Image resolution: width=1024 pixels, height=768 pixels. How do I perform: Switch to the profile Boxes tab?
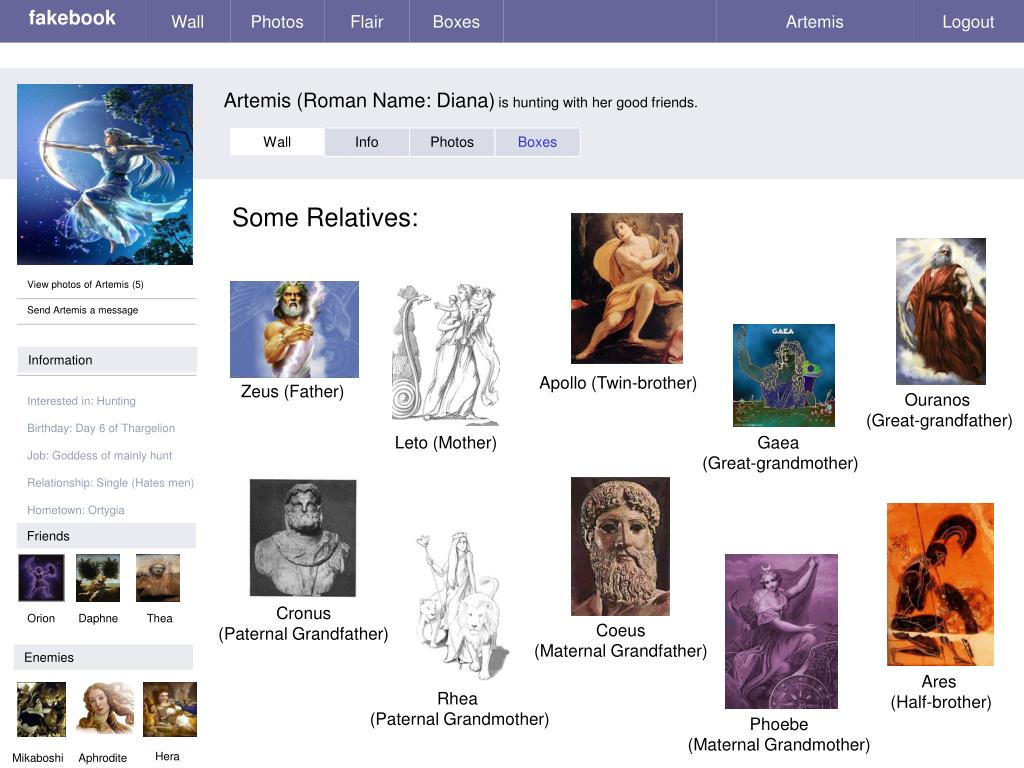[x=537, y=142]
